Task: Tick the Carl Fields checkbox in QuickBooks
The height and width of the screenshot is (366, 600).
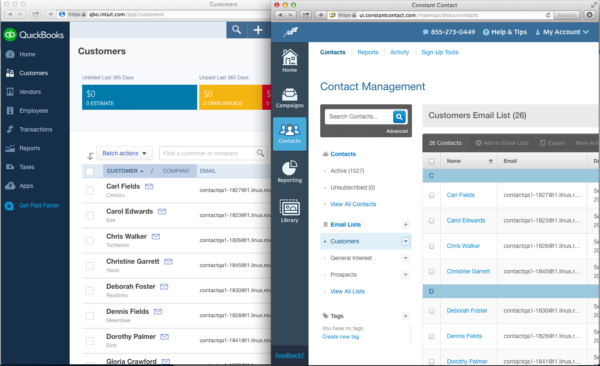Action: 90,191
